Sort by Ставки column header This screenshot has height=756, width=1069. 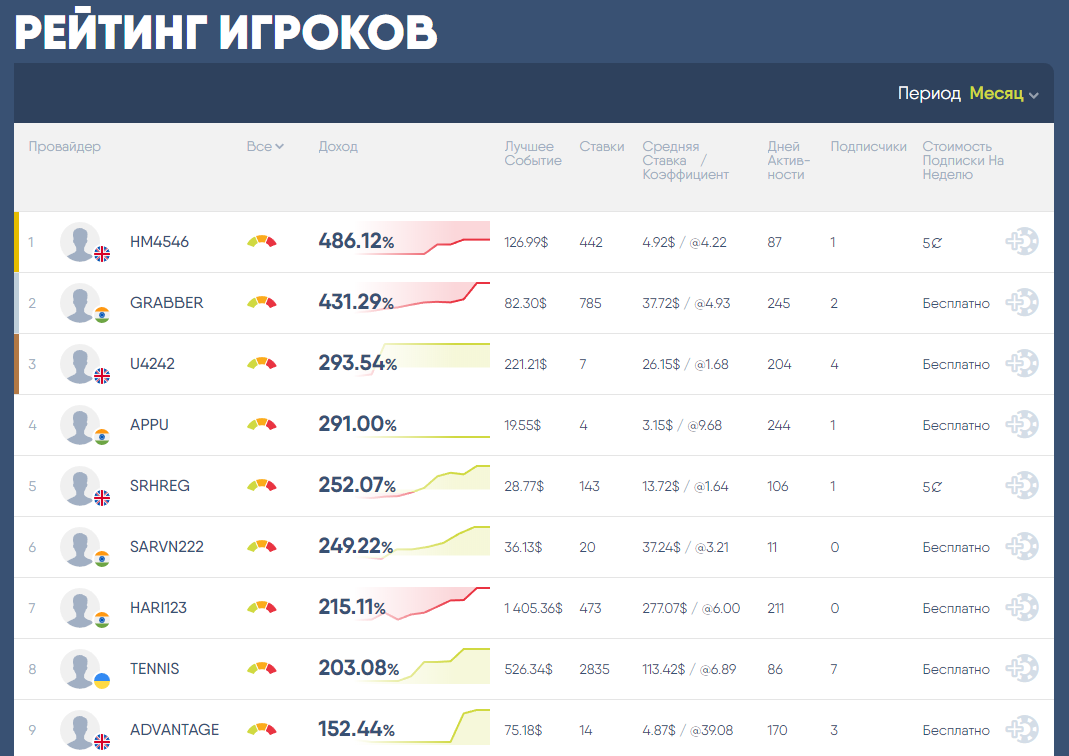tap(601, 147)
